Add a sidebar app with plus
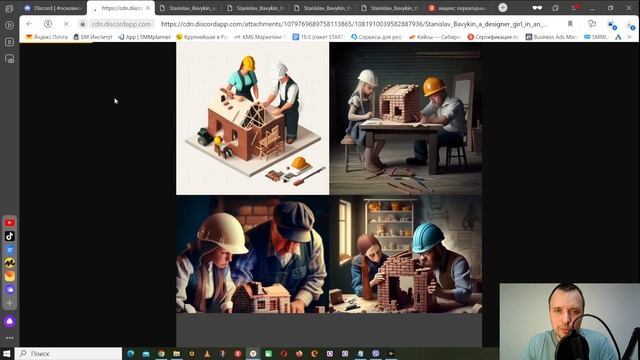 tap(10, 303)
